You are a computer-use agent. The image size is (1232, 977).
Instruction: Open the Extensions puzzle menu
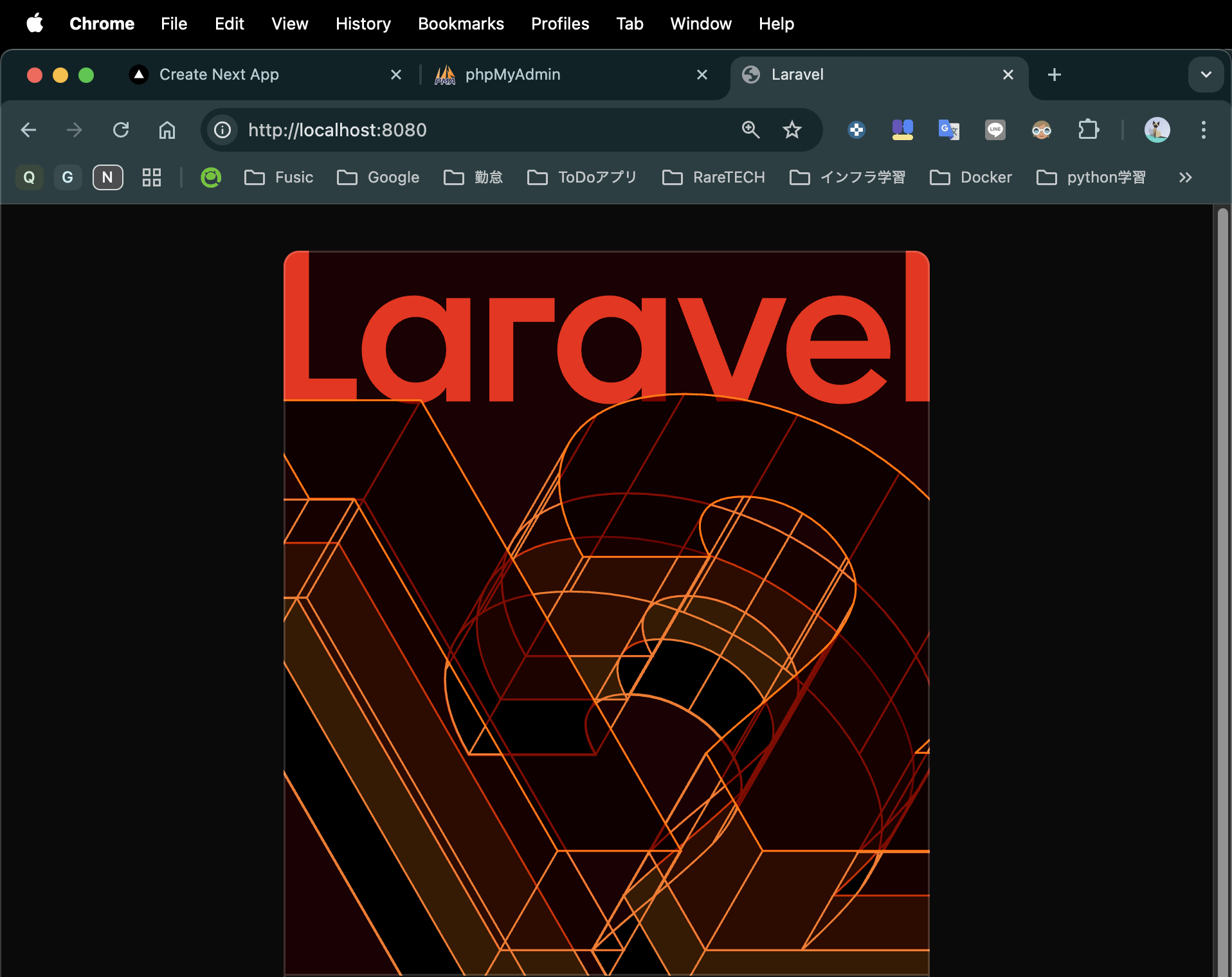pos(1088,130)
